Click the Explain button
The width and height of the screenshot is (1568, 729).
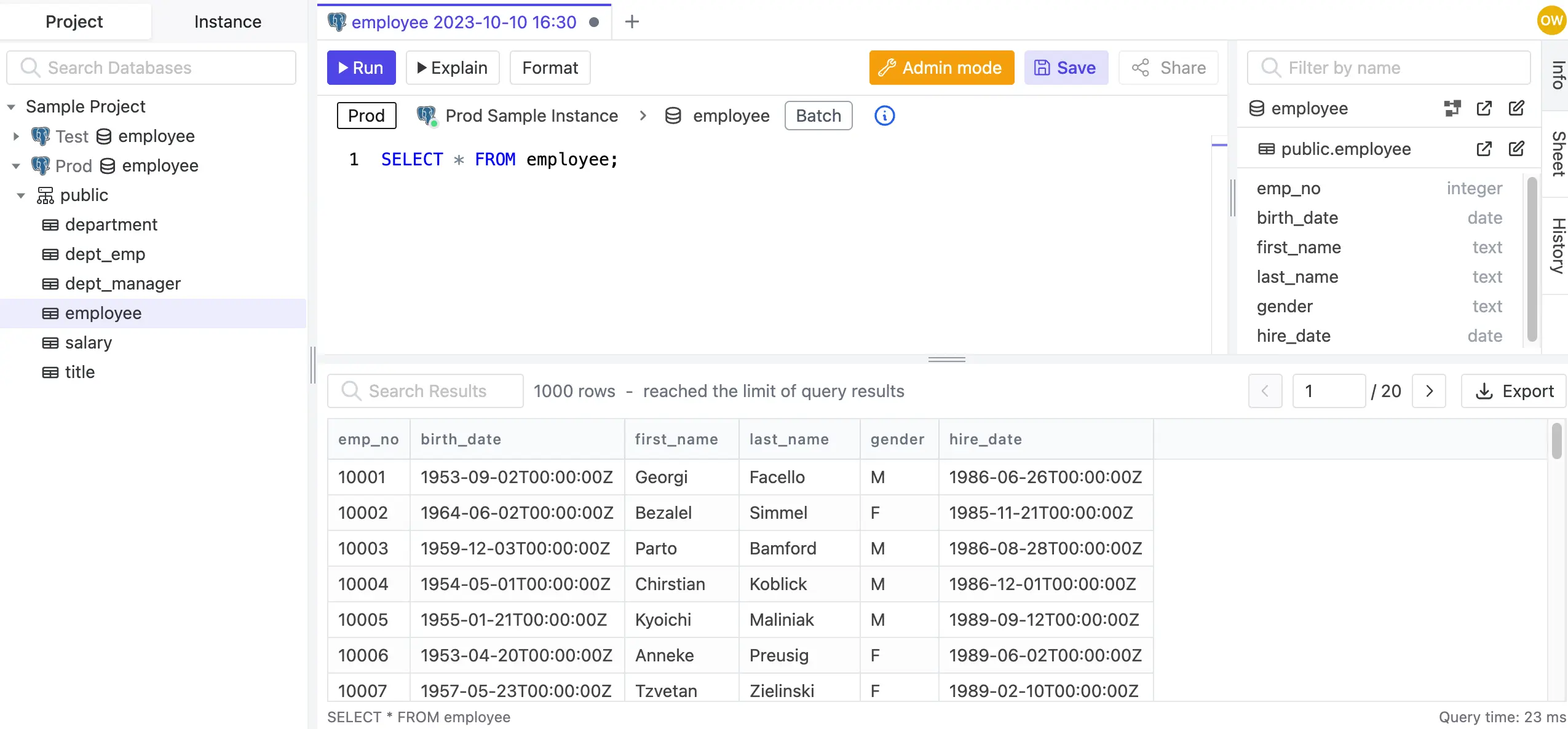point(453,68)
